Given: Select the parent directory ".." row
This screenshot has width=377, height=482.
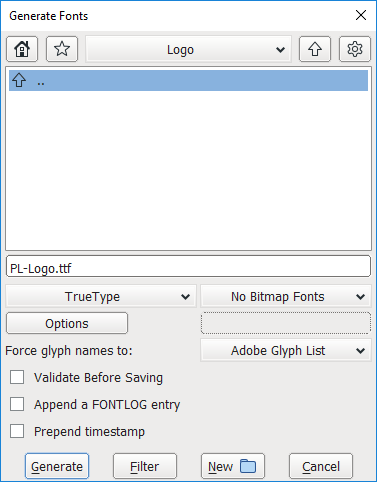Looking at the screenshot, I should point(189,80).
